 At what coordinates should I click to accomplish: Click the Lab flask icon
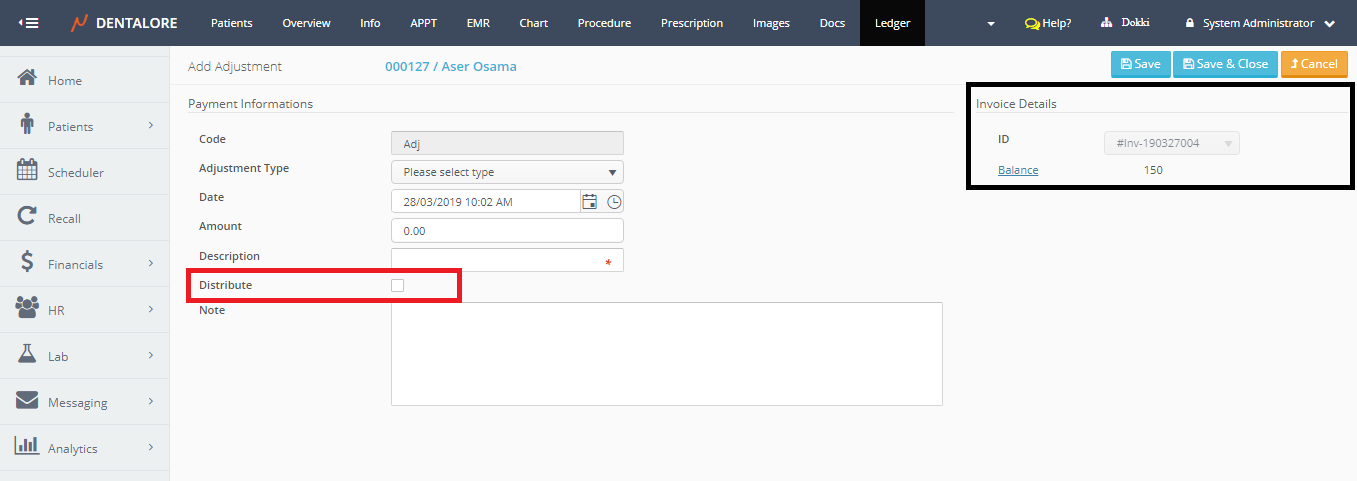[28, 355]
